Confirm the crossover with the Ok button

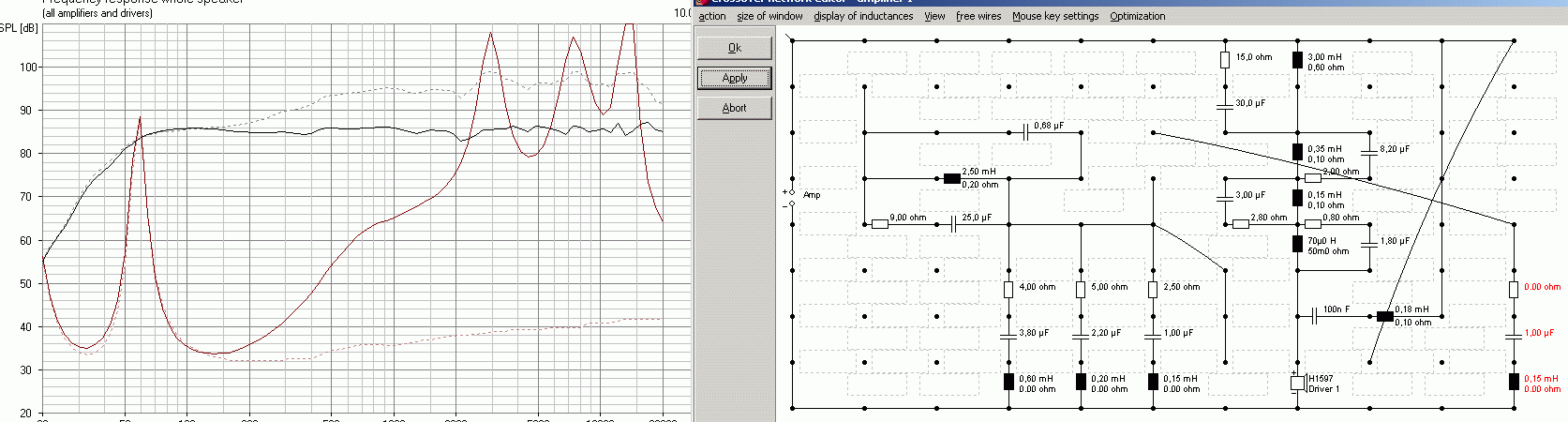point(735,48)
